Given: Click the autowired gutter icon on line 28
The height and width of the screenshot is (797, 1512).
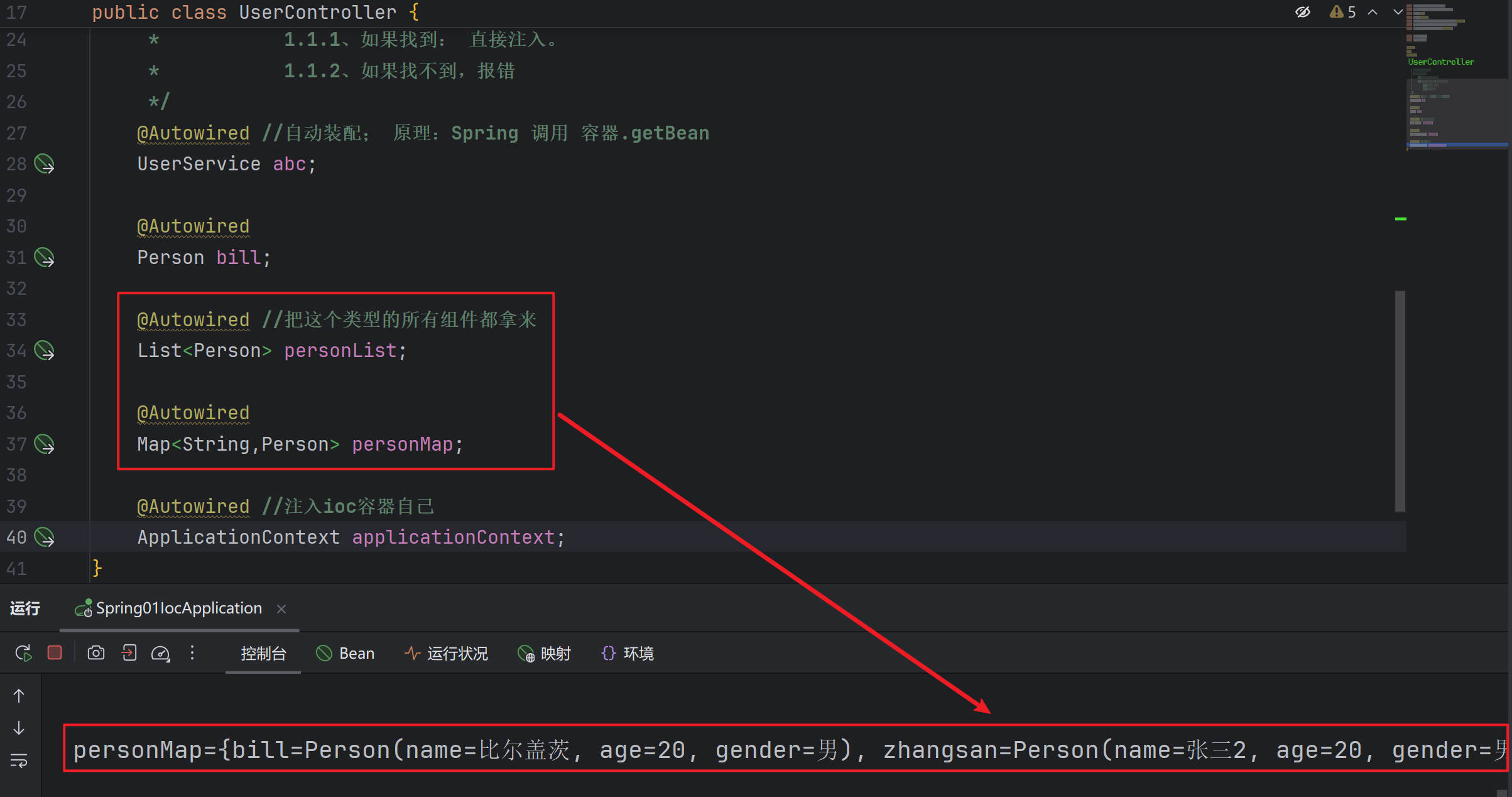Looking at the screenshot, I should tap(44, 164).
